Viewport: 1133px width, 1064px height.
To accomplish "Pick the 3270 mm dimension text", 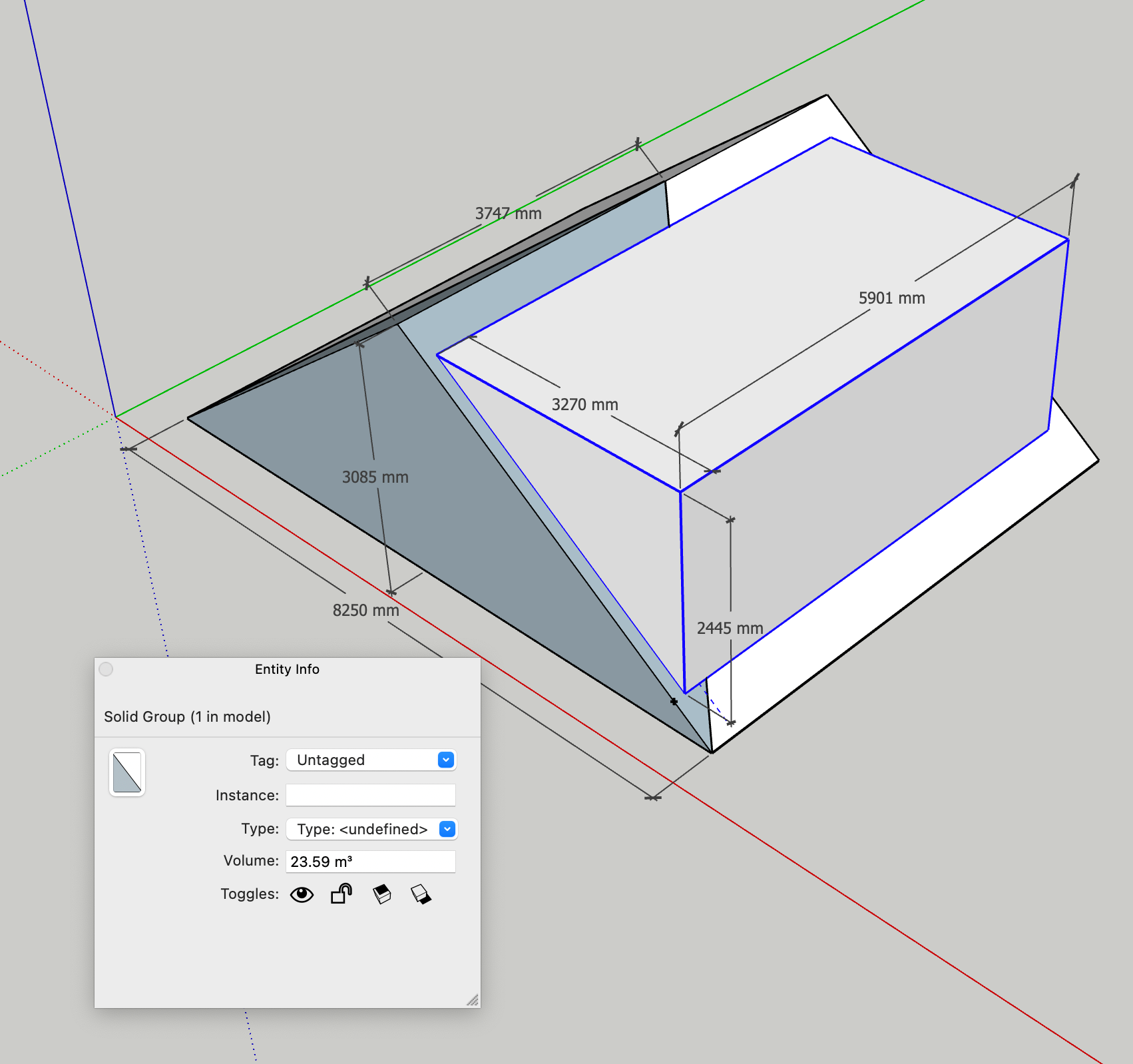I will (584, 405).
